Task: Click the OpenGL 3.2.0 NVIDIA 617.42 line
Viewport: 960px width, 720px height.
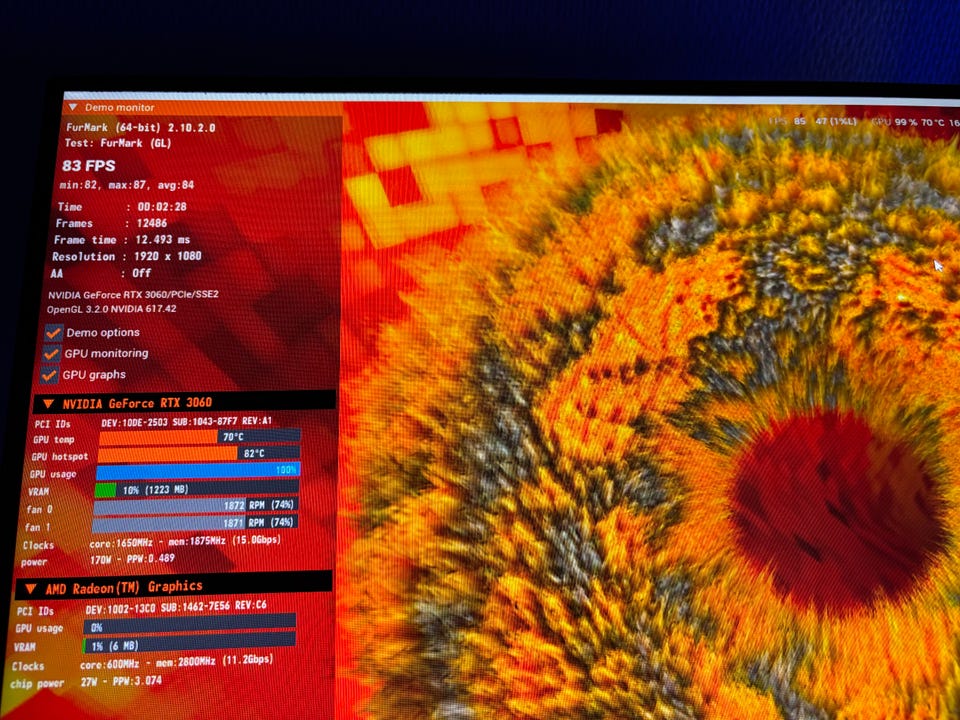Action: pos(111,309)
